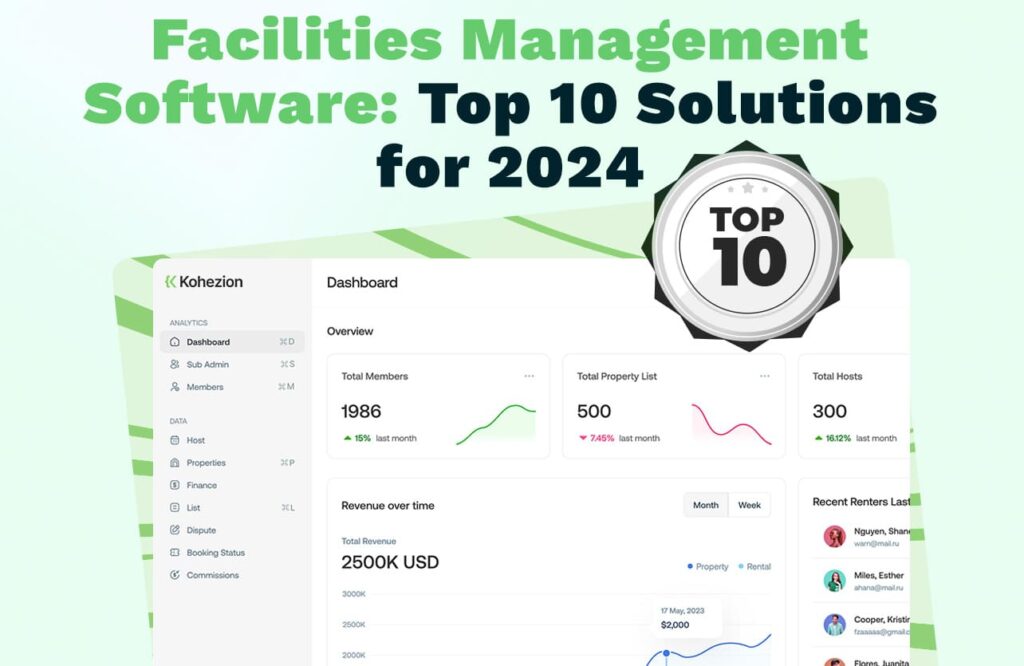Click Total Property List pink trend chart
The image size is (1024, 666).
click(x=731, y=424)
